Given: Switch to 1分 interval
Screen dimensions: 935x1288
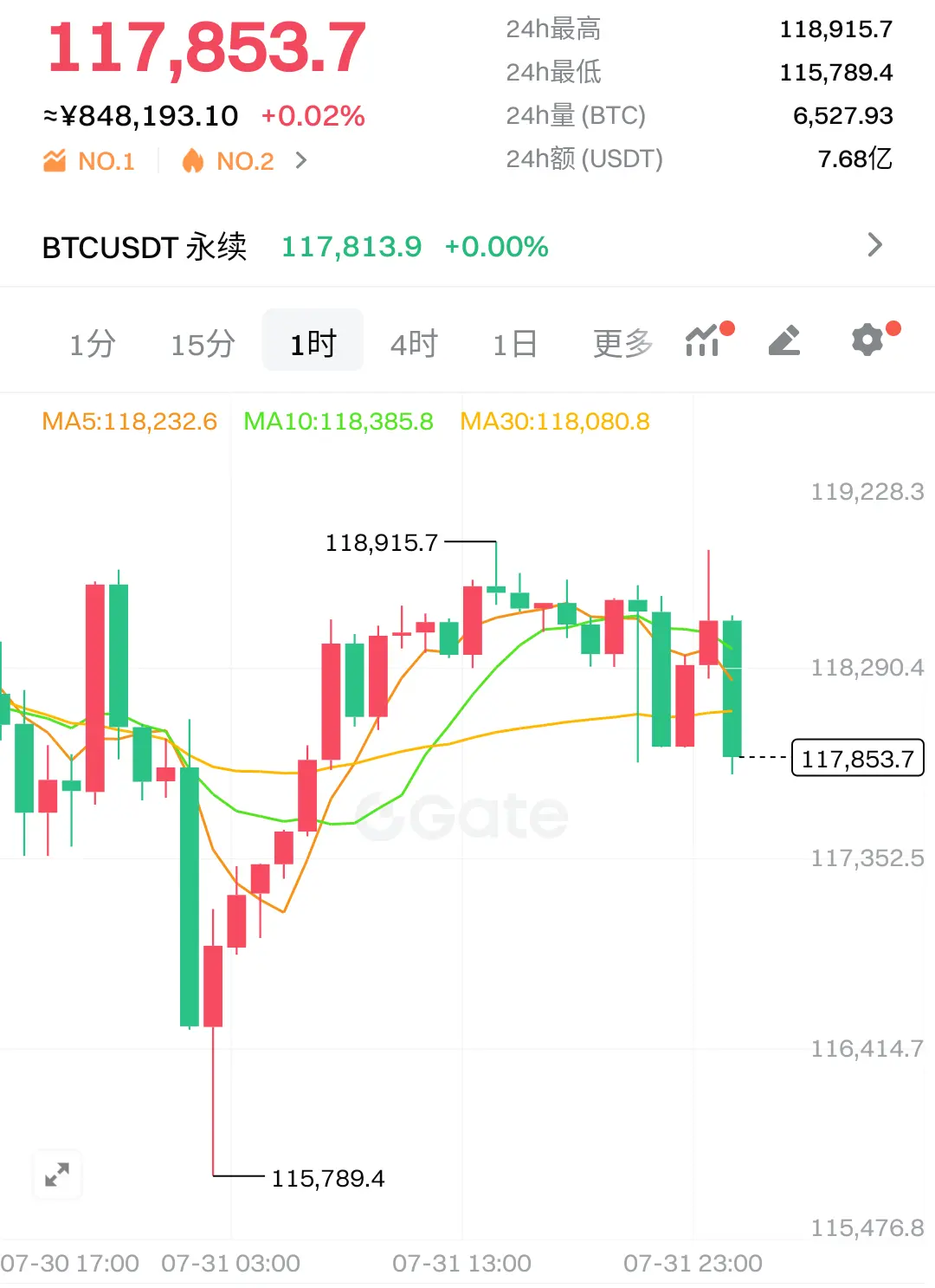Looking at the screenshot, I should (x=93, y=344).
